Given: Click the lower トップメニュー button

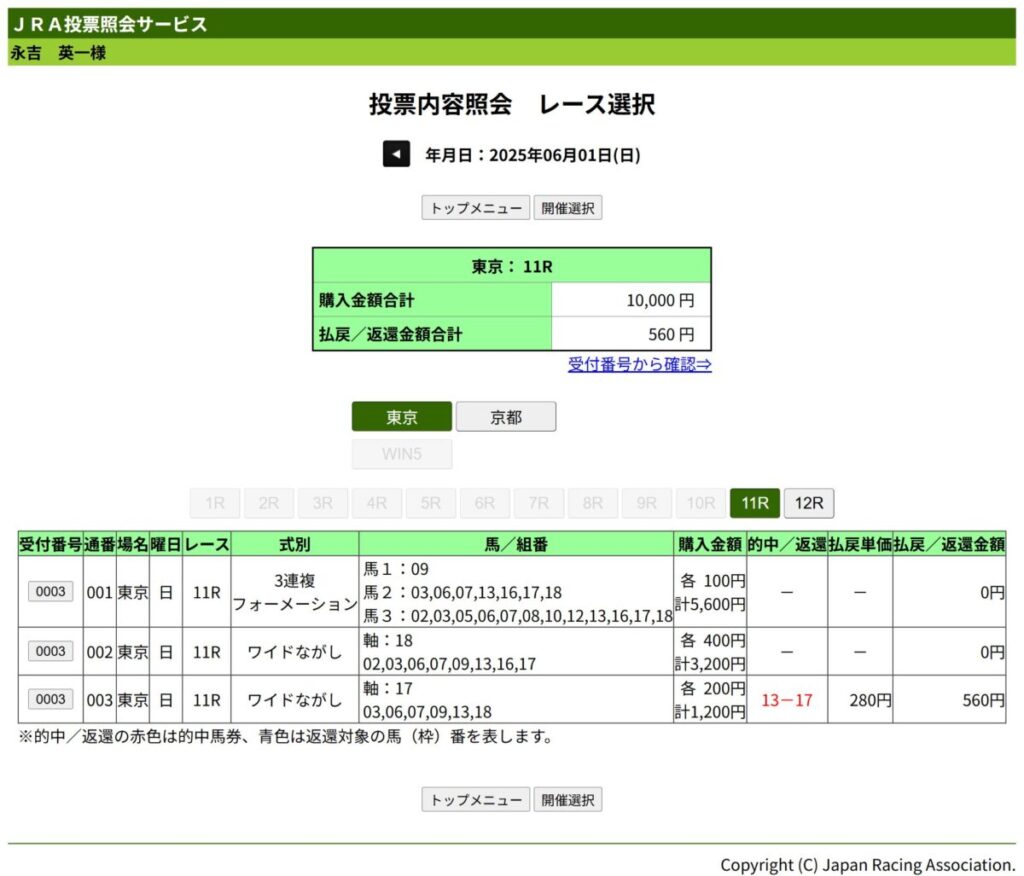Looking at the screenshot, I should click(x=475, y=800).
